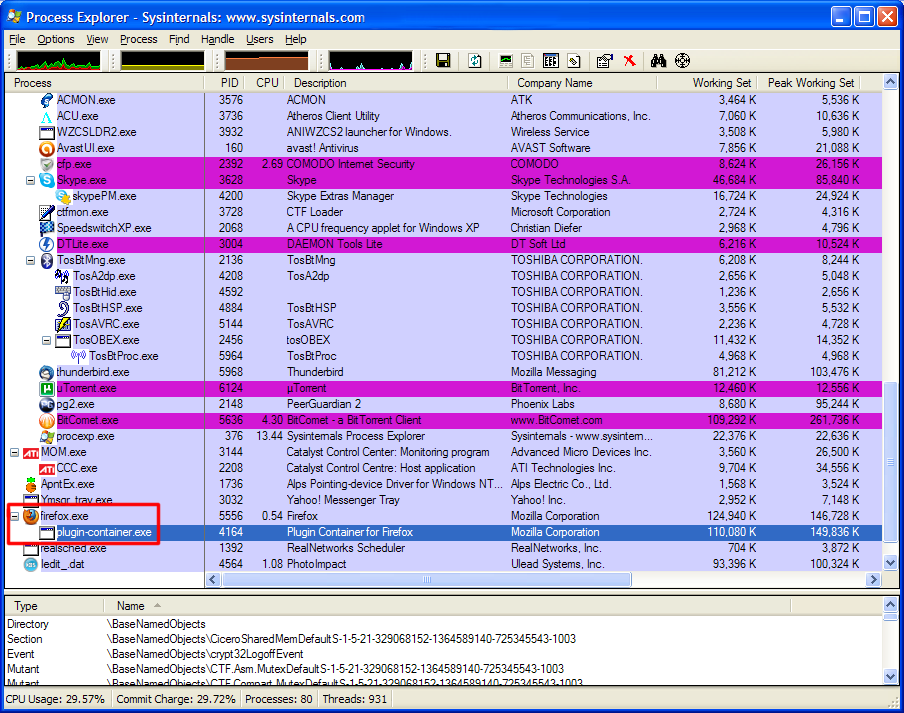Collapse the TosOBEX.exe tree node
Screen dimensions: 904x713
tap(47, 341)
